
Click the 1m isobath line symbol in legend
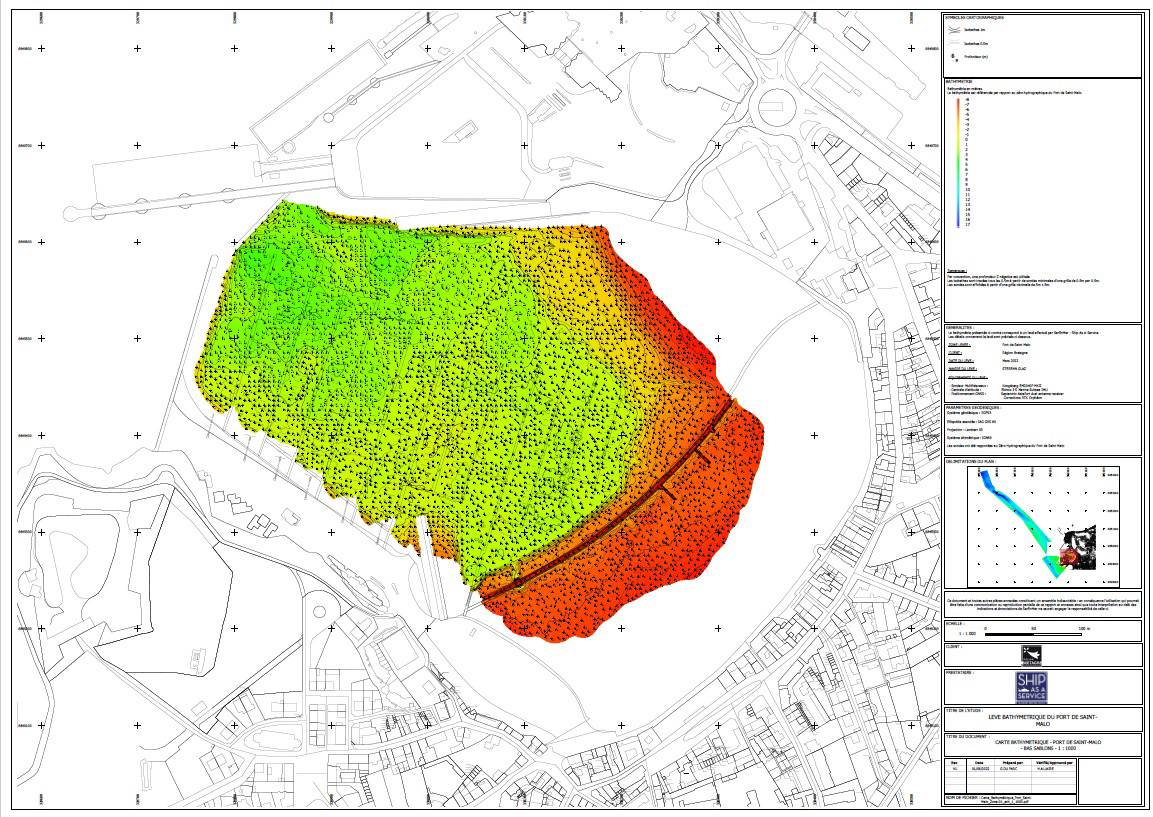pyautogui.click(x=953, y=31)
